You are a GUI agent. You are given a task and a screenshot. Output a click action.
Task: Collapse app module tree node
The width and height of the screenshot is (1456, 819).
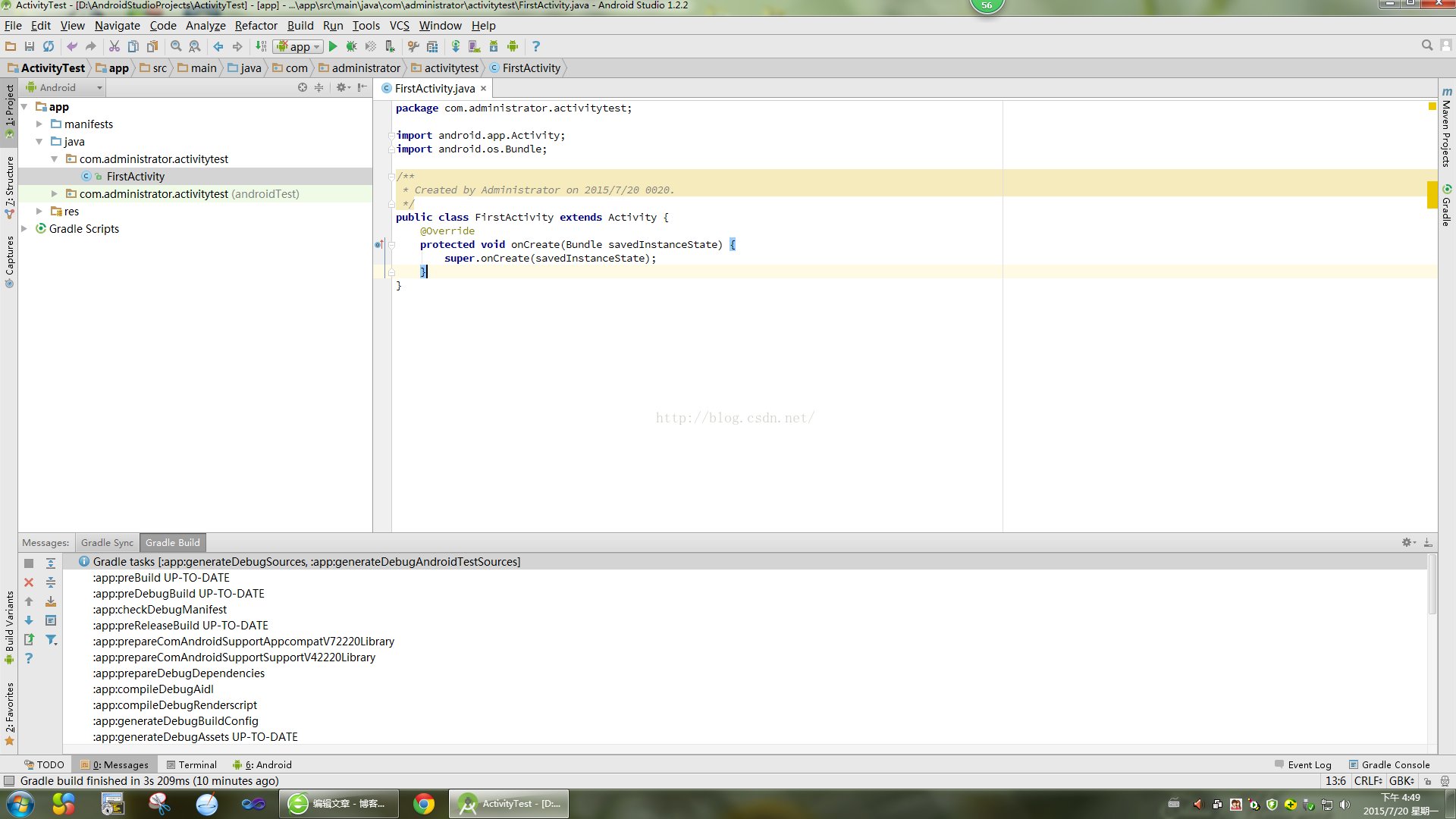[25, 107]
